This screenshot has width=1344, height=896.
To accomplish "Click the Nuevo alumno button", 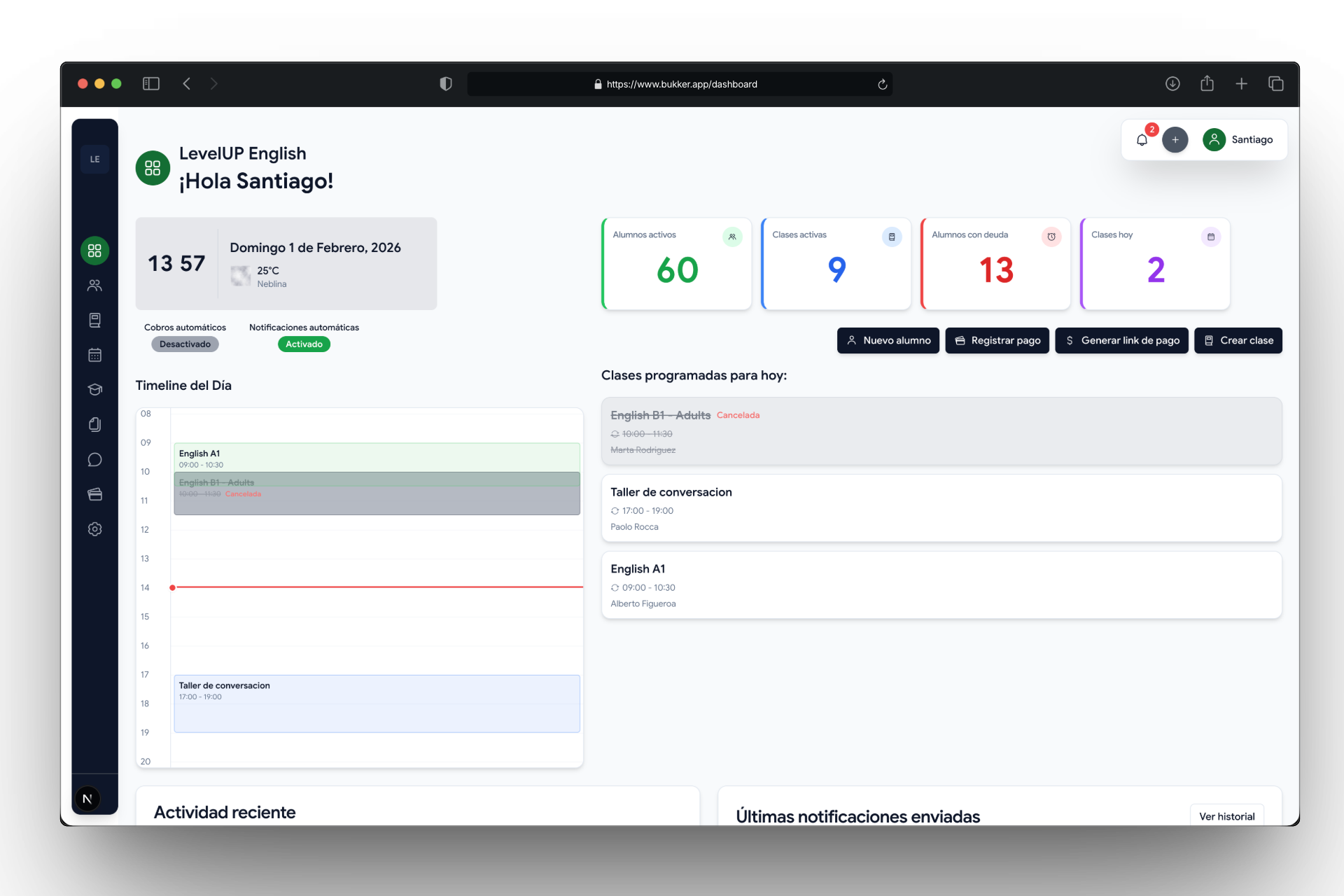I will click(888, 340).
